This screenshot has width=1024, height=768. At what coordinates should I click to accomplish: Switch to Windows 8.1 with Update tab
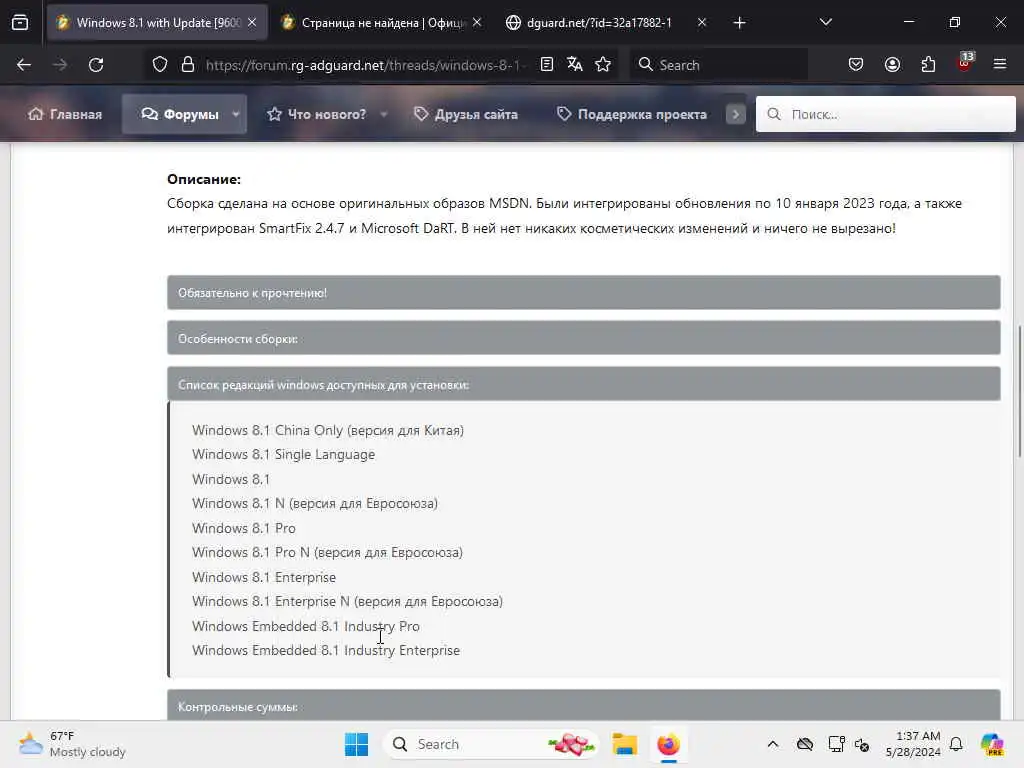157,23
